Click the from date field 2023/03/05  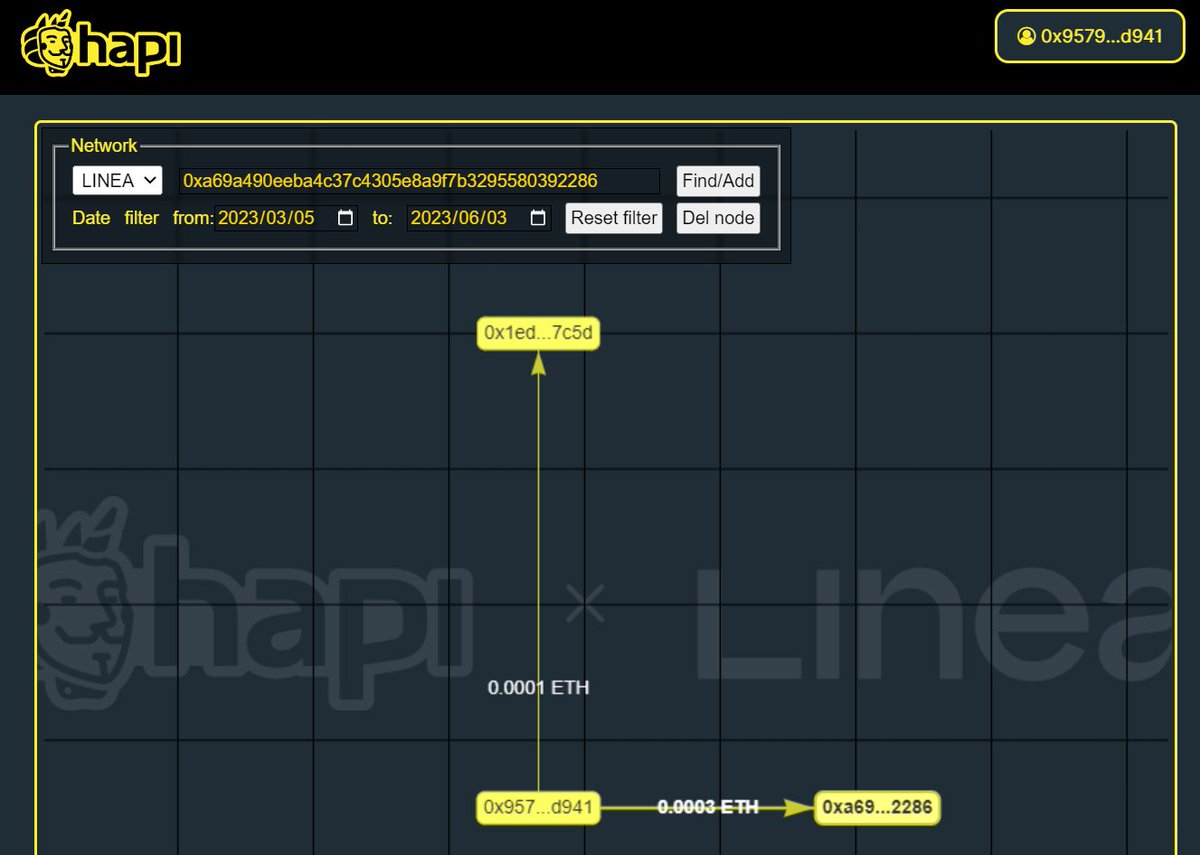pyautogui.click(x=286, y=218)
